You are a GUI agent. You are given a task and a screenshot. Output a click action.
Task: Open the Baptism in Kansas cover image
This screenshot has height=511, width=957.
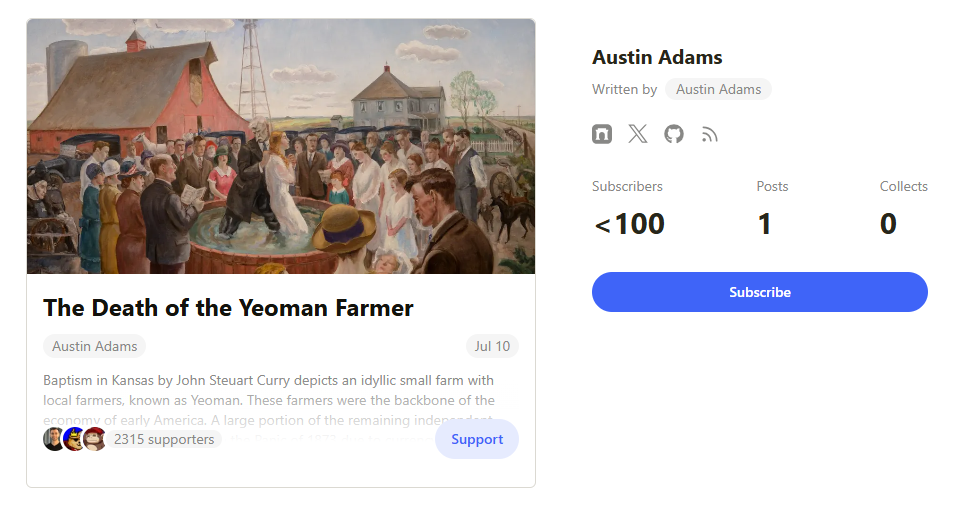pyautogui.click(x=281, y=146)
